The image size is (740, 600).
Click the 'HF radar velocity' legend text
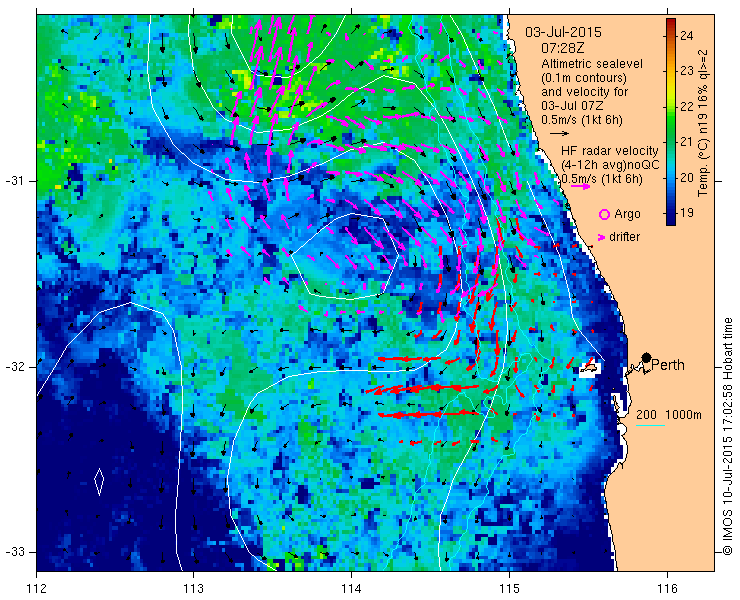[610, 151]
